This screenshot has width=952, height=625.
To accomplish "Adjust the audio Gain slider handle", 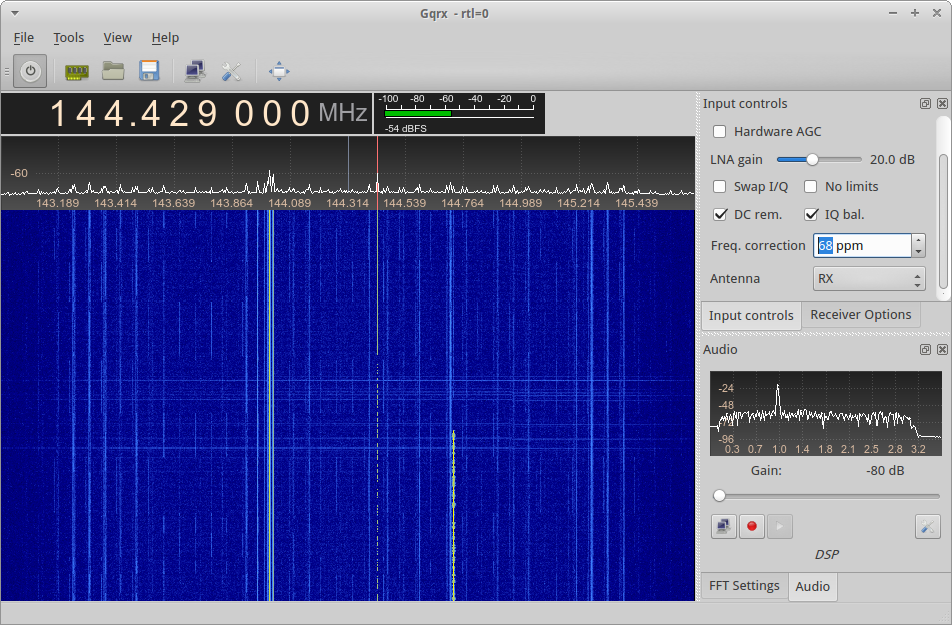I will pyautogui.click(x=719, y=496).
